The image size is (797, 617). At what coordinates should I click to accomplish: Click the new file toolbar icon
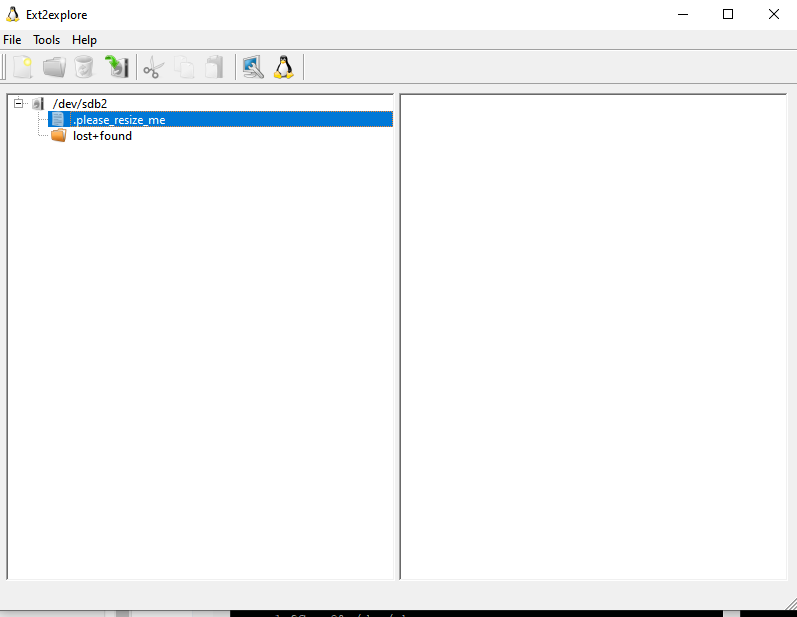pos(22,67)
